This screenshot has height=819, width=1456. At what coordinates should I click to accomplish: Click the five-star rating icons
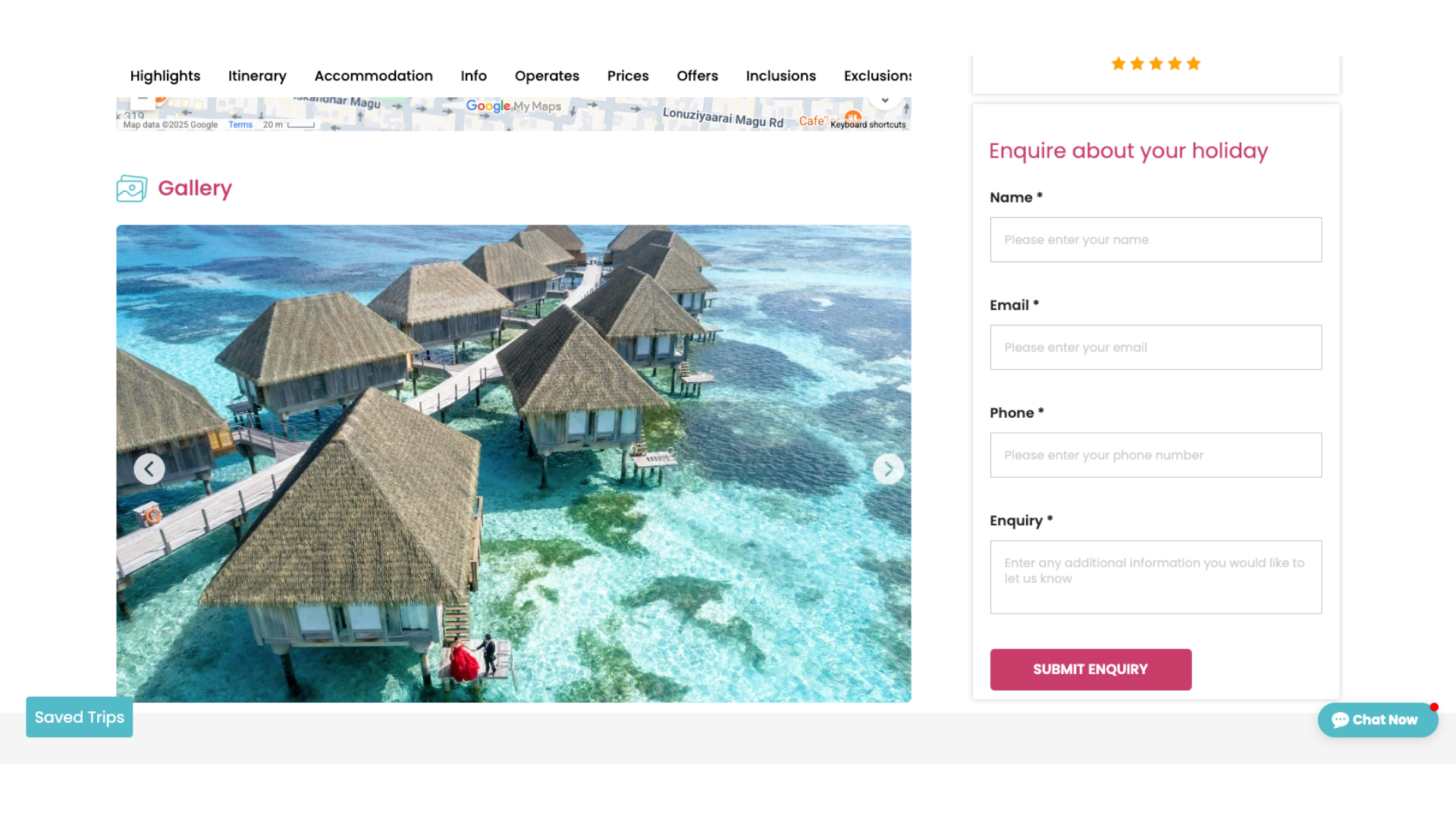pyautogui.click(x=1155, y=64)
